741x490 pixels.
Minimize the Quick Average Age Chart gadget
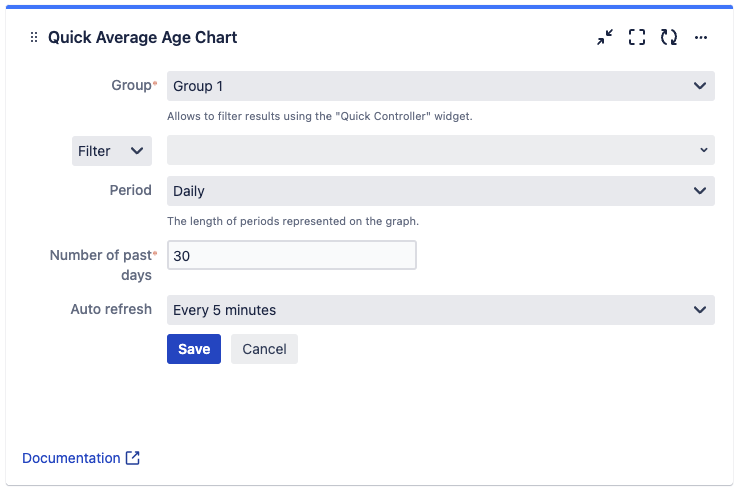coord(605,37)
